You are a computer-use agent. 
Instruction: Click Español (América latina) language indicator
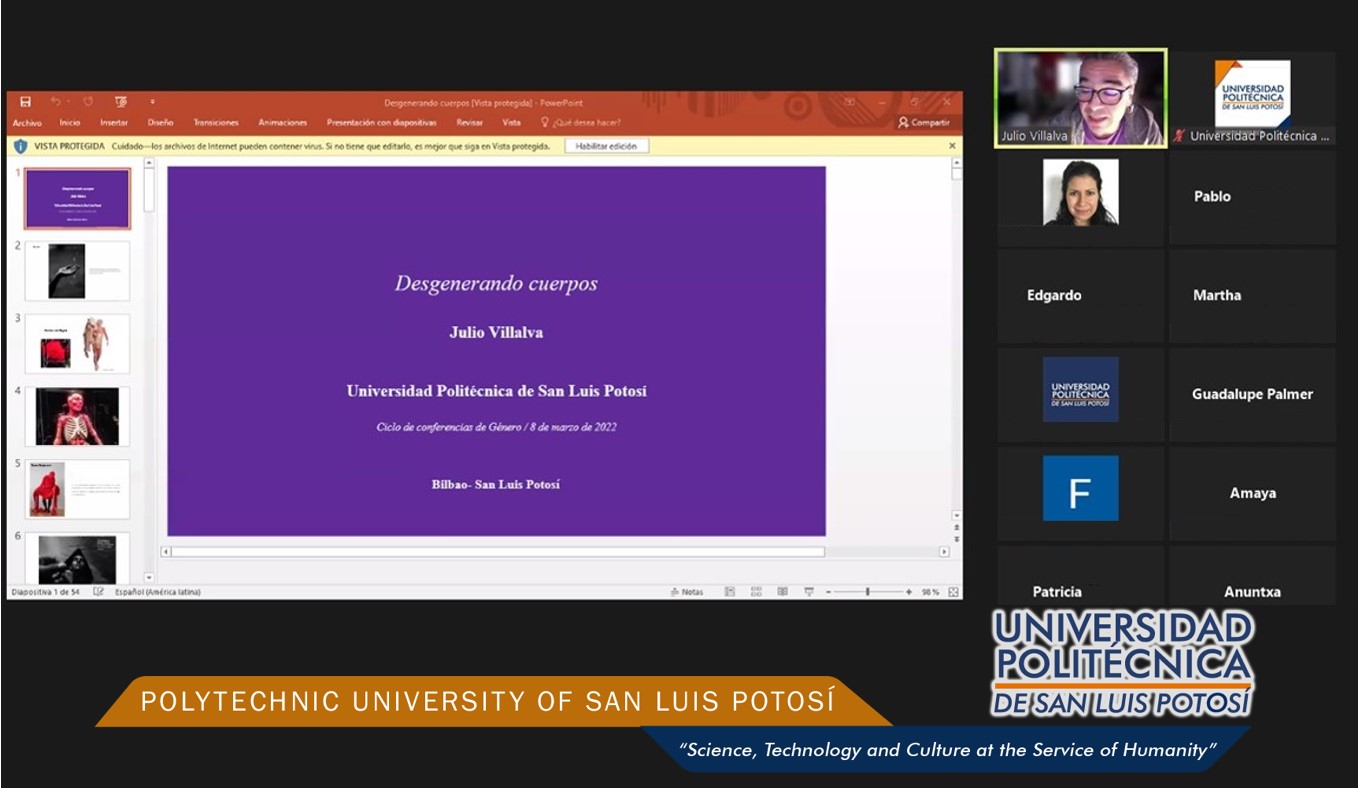pos(158,592)
